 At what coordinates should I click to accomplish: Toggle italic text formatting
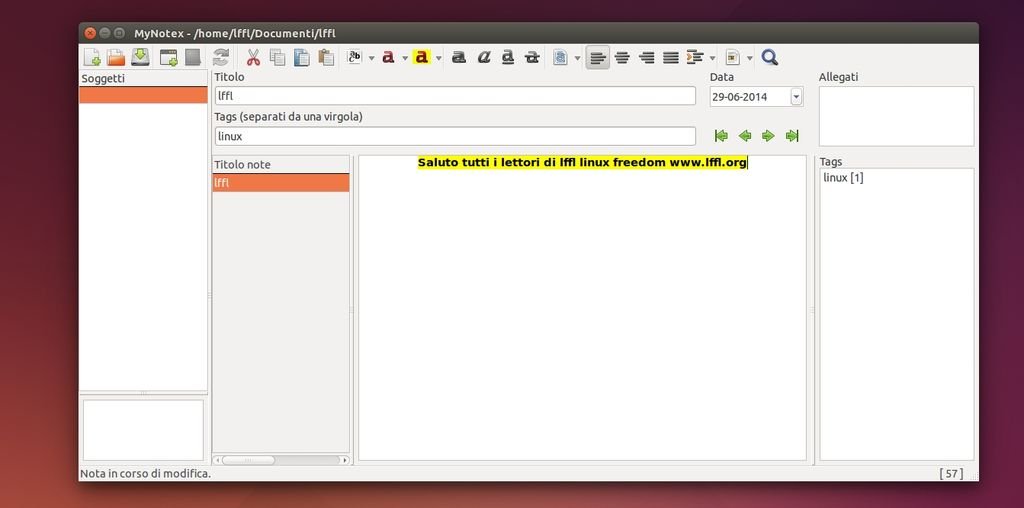(484, 58)
